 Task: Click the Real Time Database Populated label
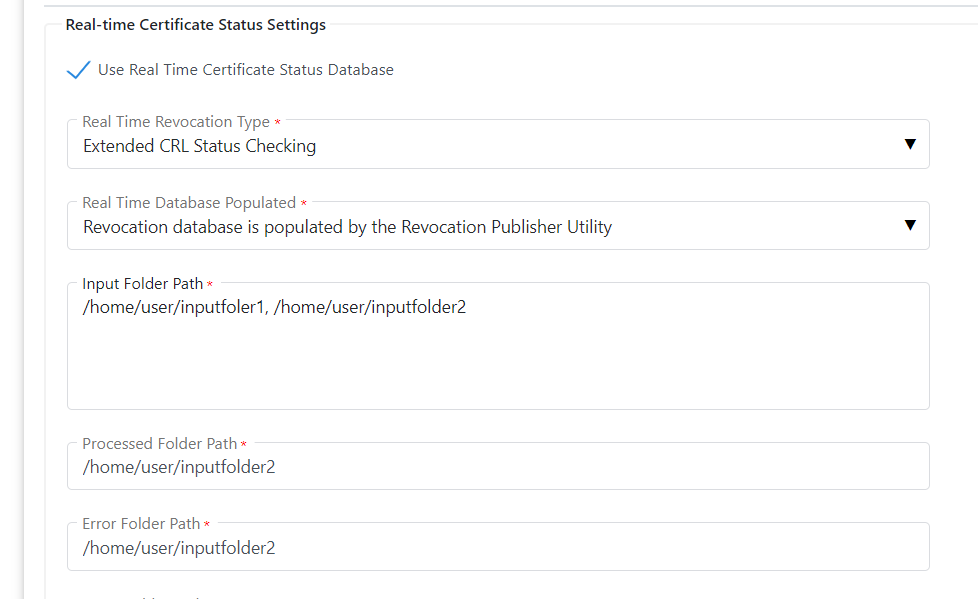coord(189,203)
